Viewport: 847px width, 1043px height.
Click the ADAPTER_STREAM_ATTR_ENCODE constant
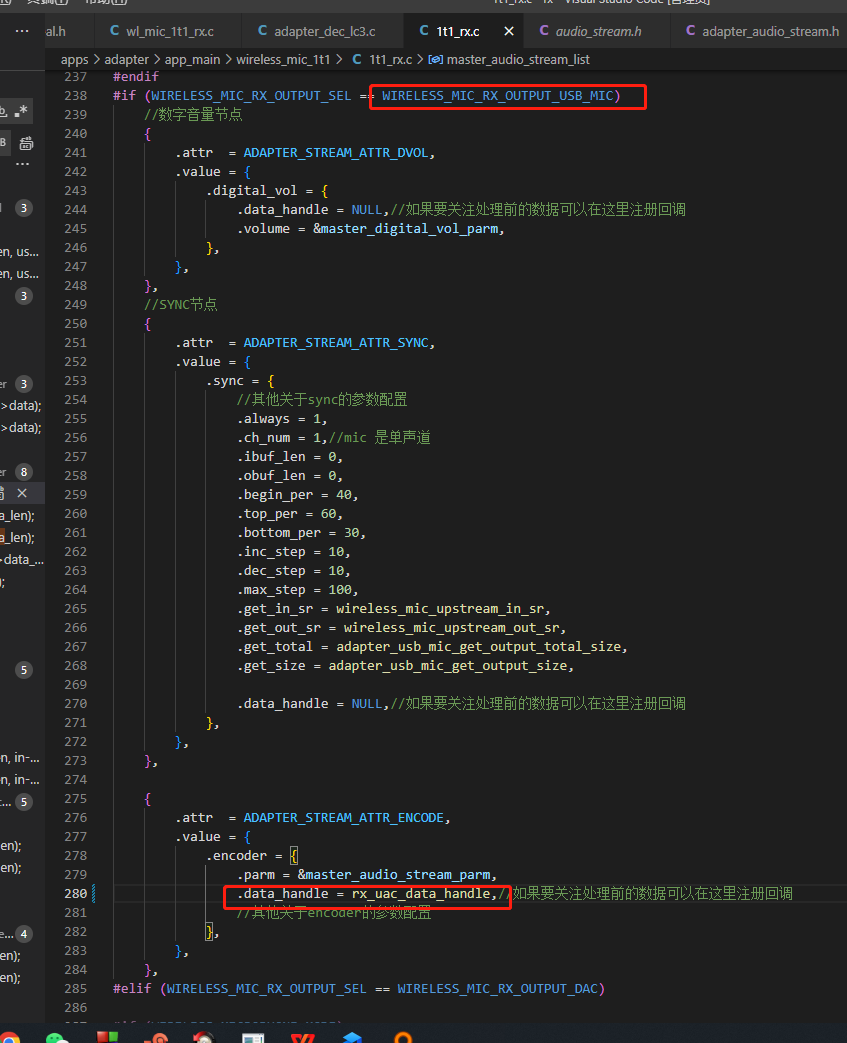(x=343, y=818)
